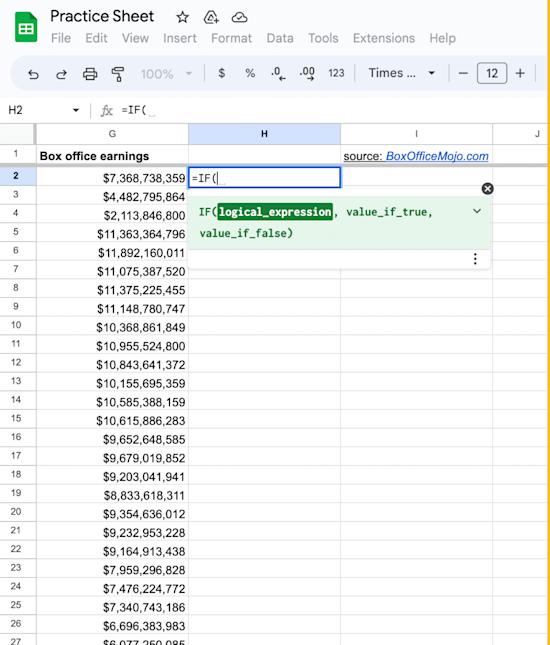Open the BoxOfficeMojo.com source link
Image resolution: width=550 pixels, height=645 pixels.
pos(437,156)
